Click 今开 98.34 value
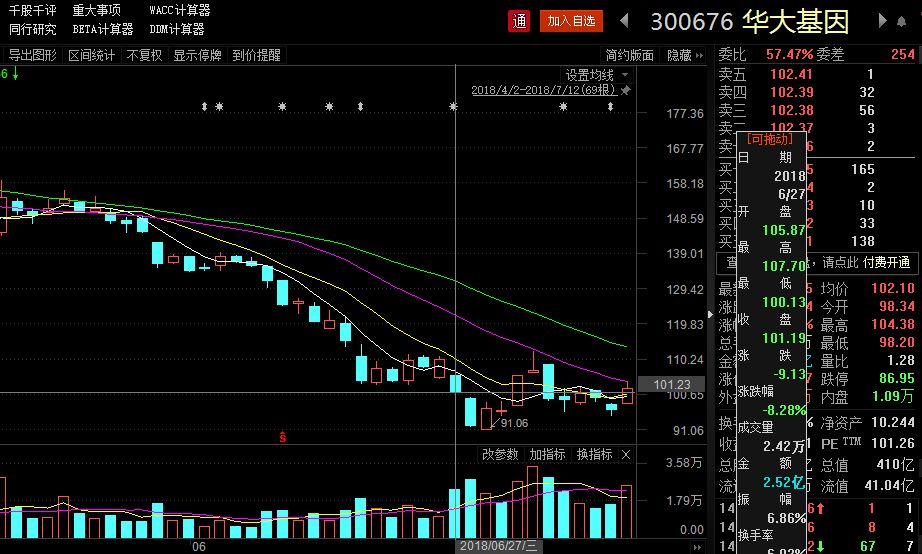This screenshot has height=554, width=922. click(x=897, y=306)
